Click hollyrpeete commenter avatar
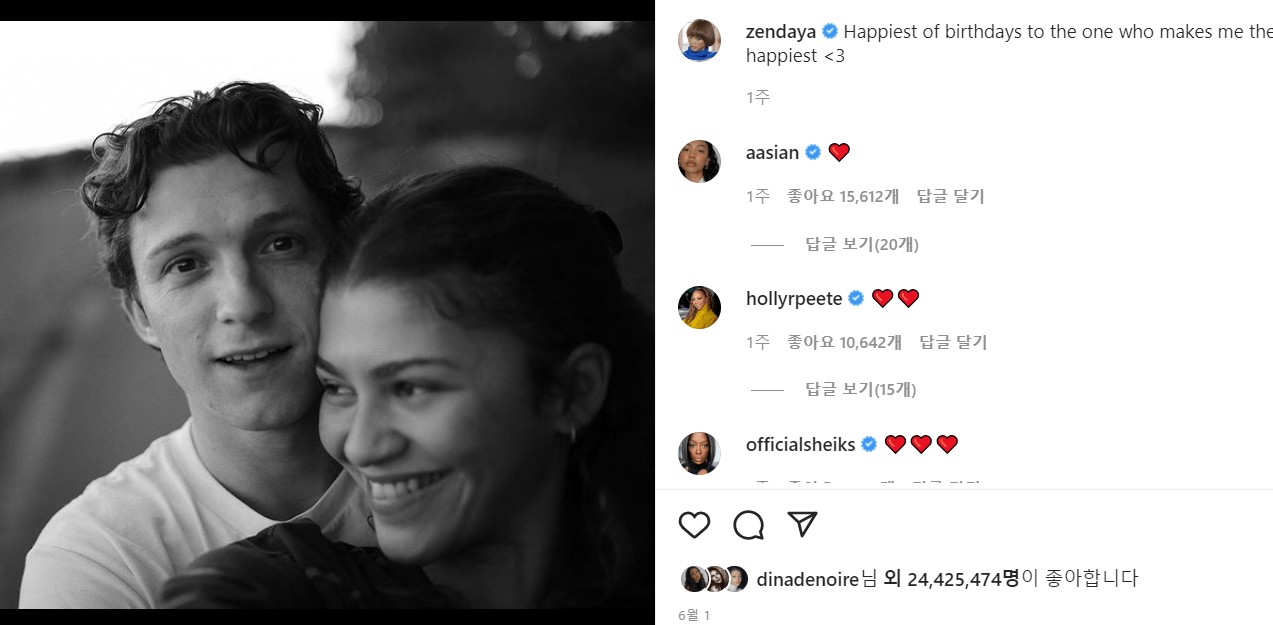Screen dimensions: 1273x625 click(699, 307)
